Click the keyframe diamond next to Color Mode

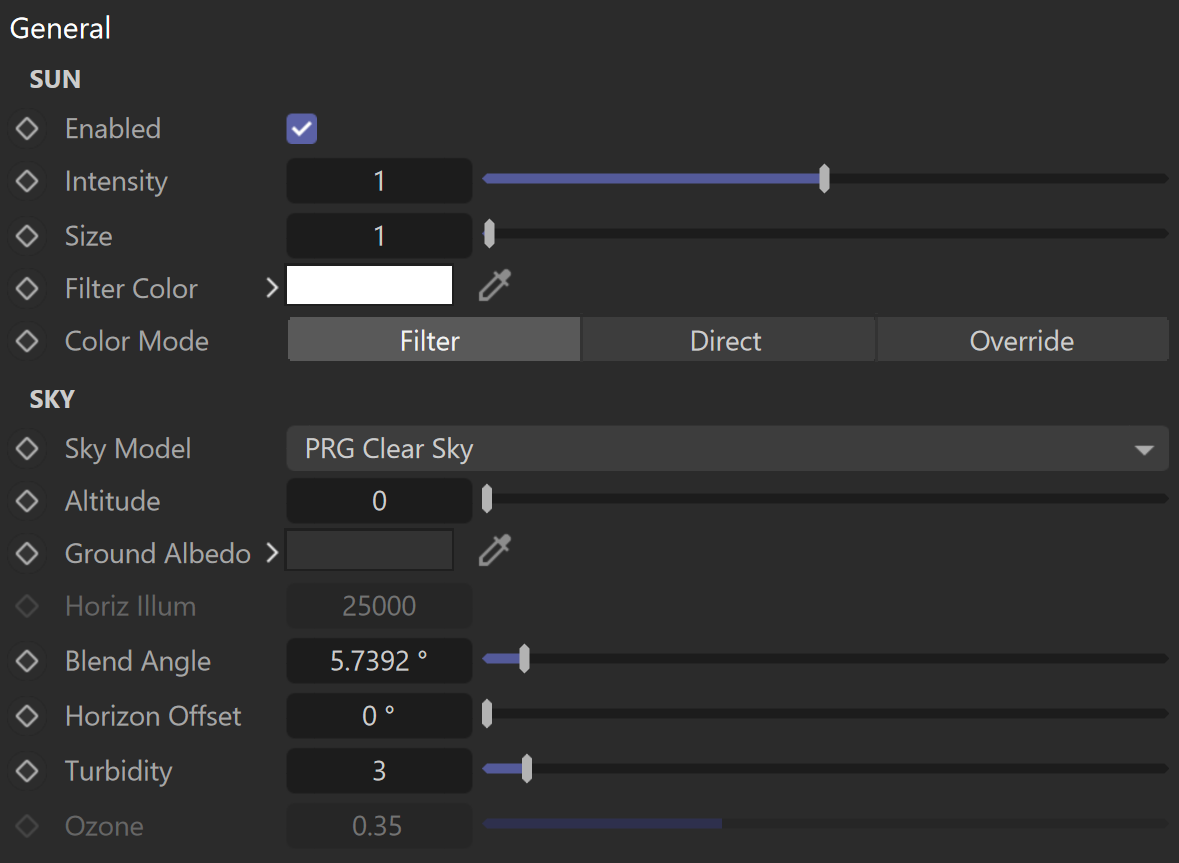coord(27,341)
